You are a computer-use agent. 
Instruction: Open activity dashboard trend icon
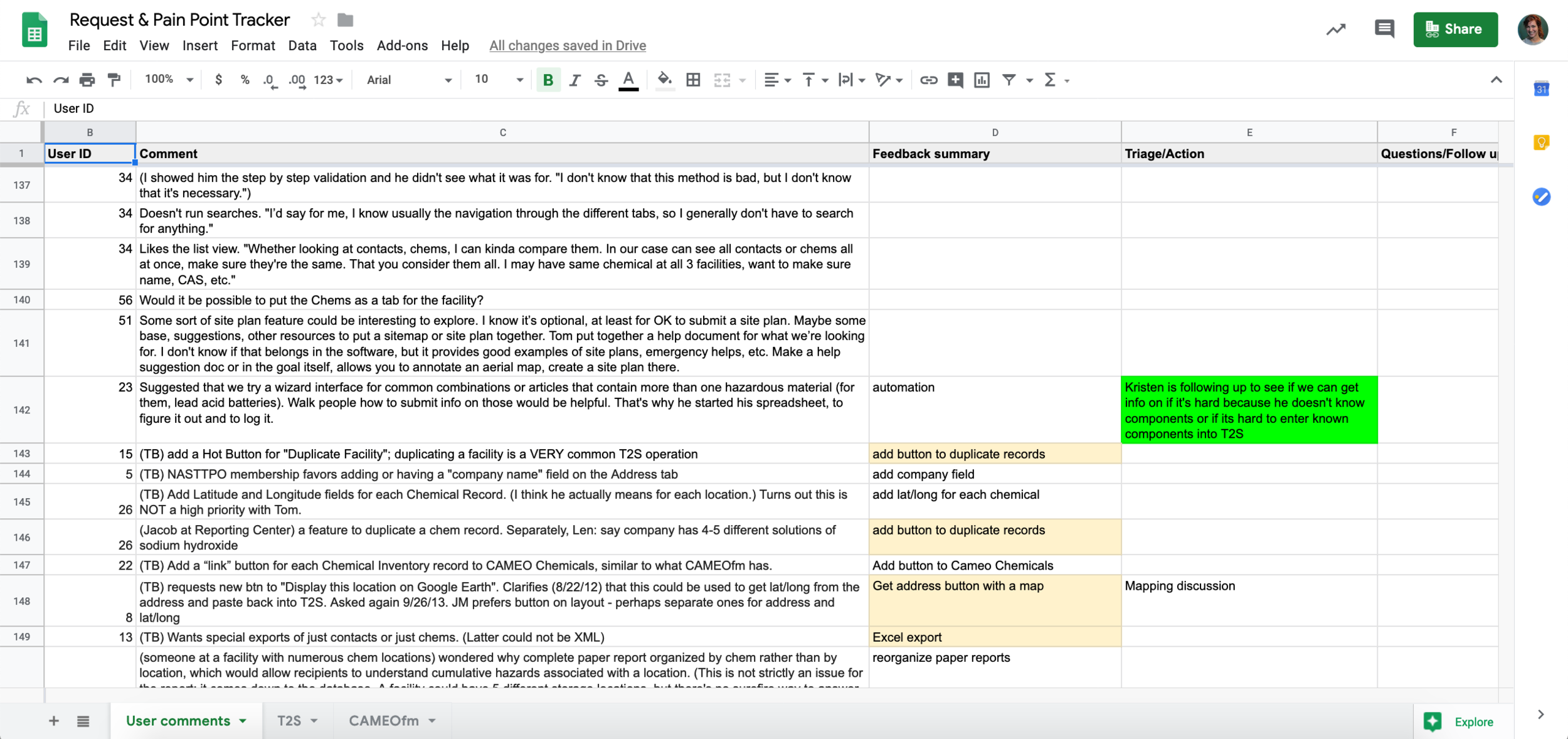coord(1336,29)
